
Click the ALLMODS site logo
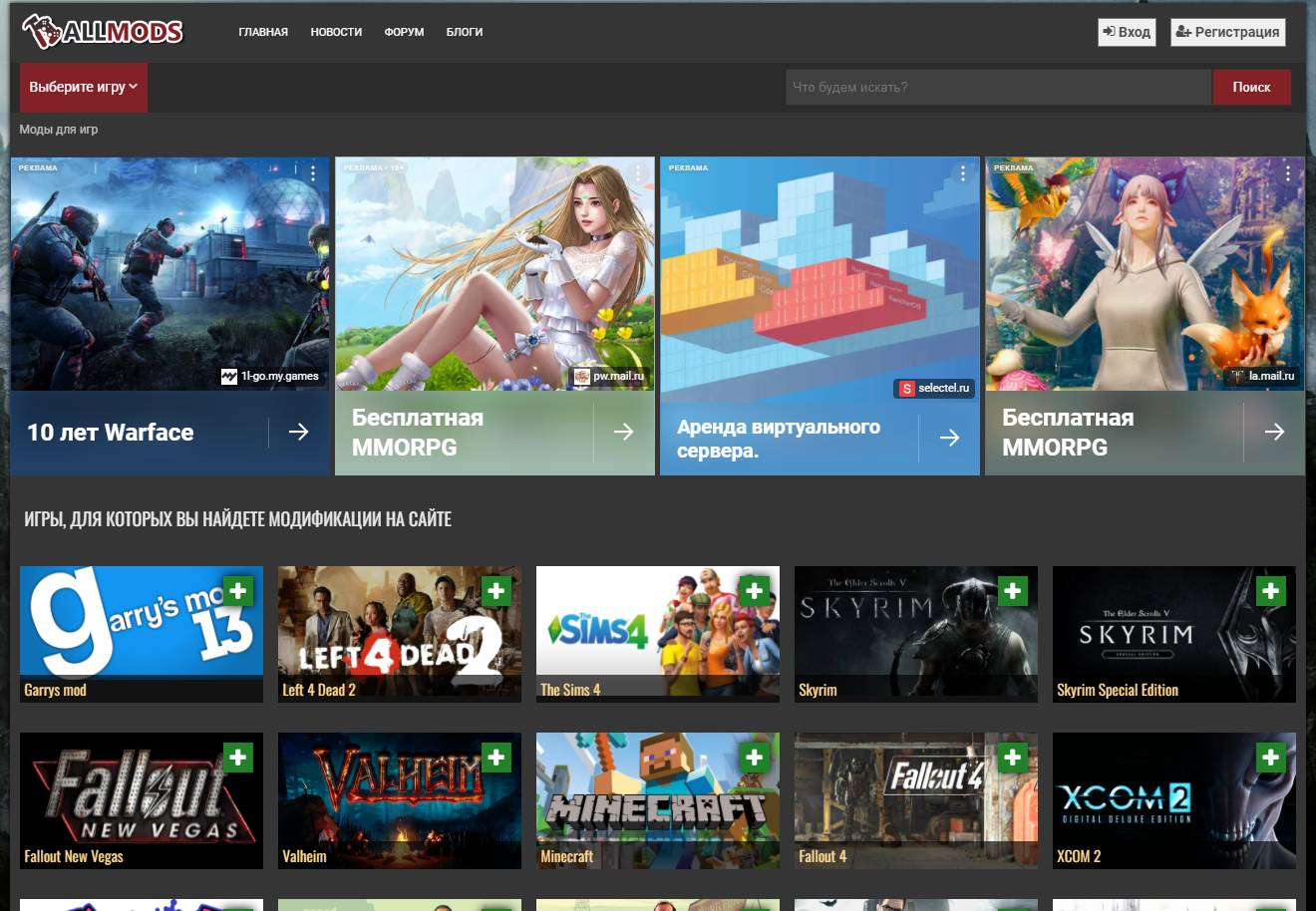tap(103, 31)
